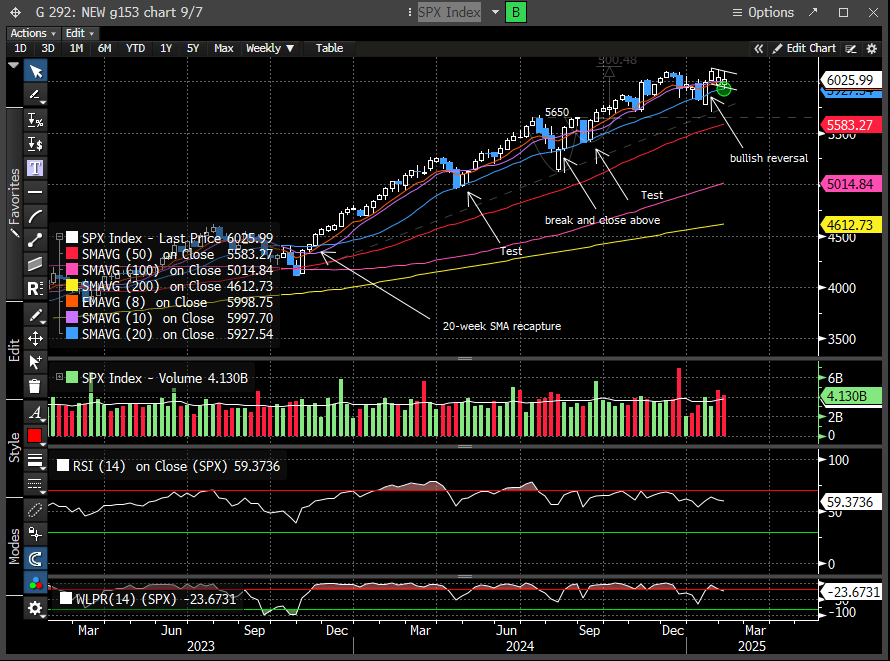Choose the copy-select pointer plus tool

35,362
